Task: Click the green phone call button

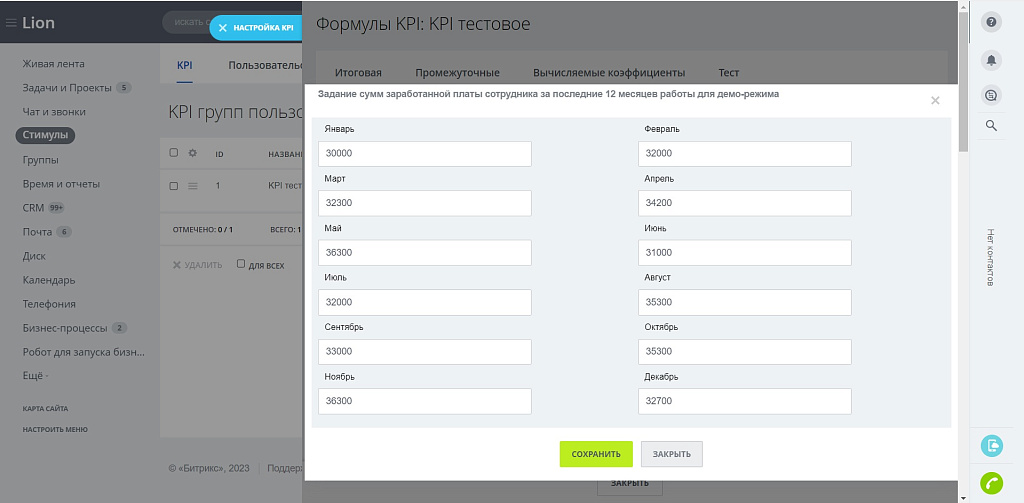Action: click(x=991, y=482)
